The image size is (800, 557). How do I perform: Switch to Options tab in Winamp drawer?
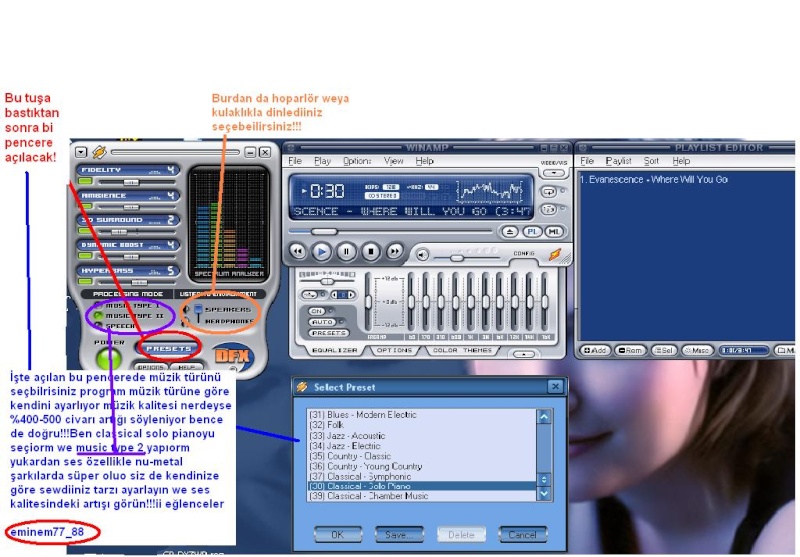(394, 350)
